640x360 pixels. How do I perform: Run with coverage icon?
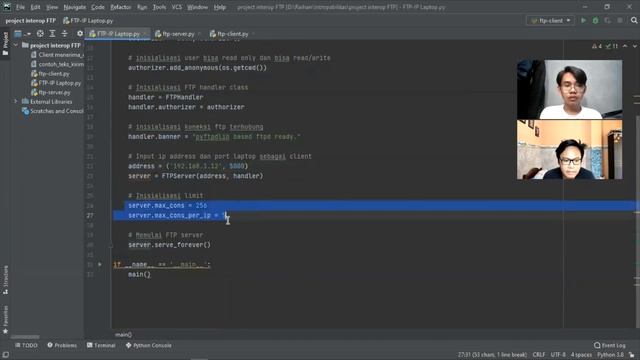point(607,20)
